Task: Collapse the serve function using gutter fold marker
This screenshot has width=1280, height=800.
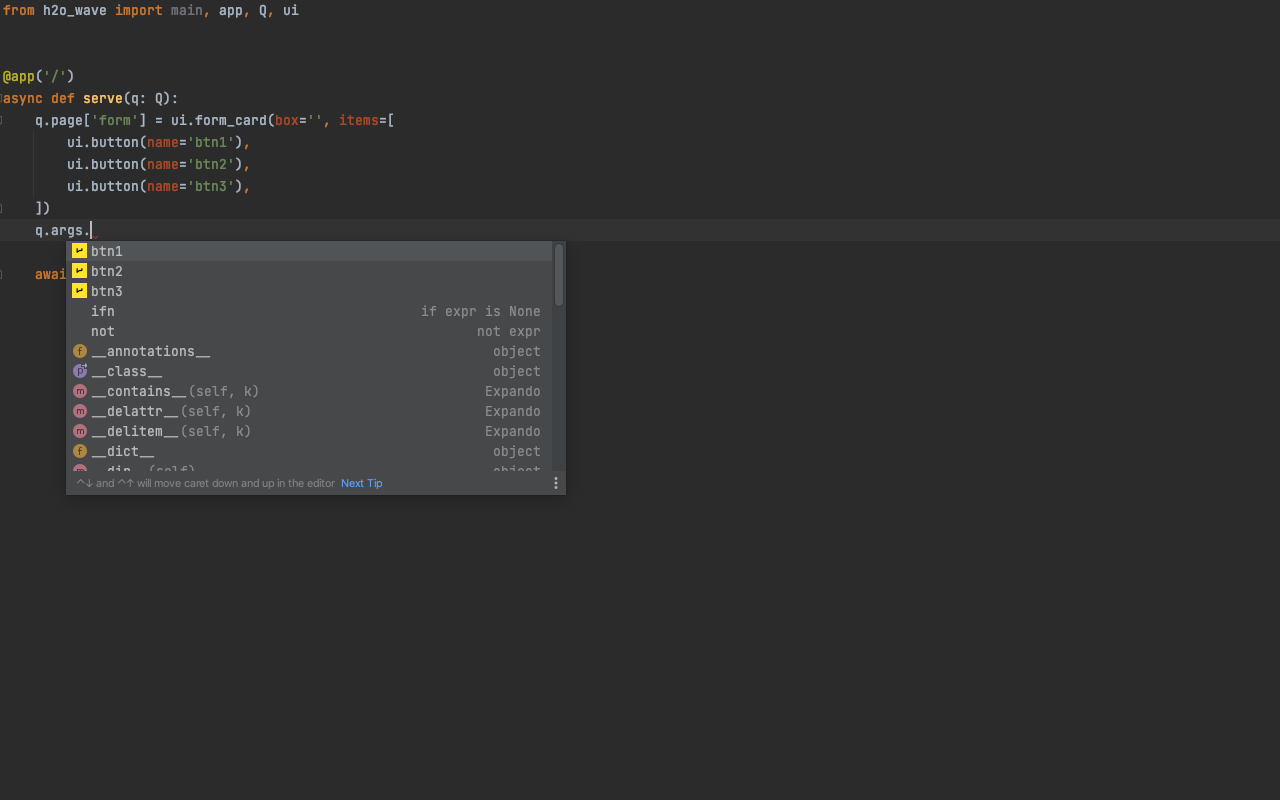Action: (2, 98)
